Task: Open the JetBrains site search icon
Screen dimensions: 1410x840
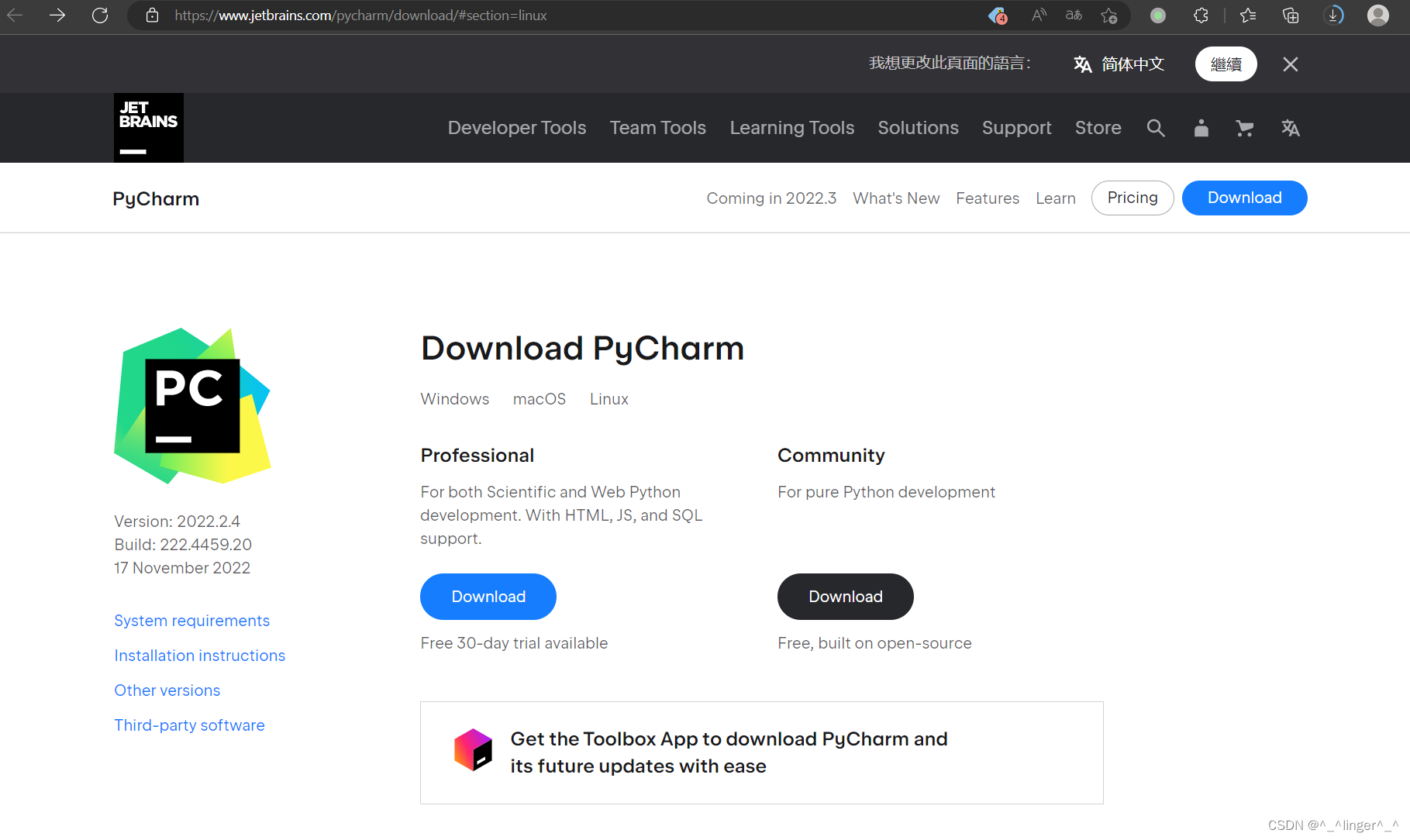Action: pos(1156,128)
